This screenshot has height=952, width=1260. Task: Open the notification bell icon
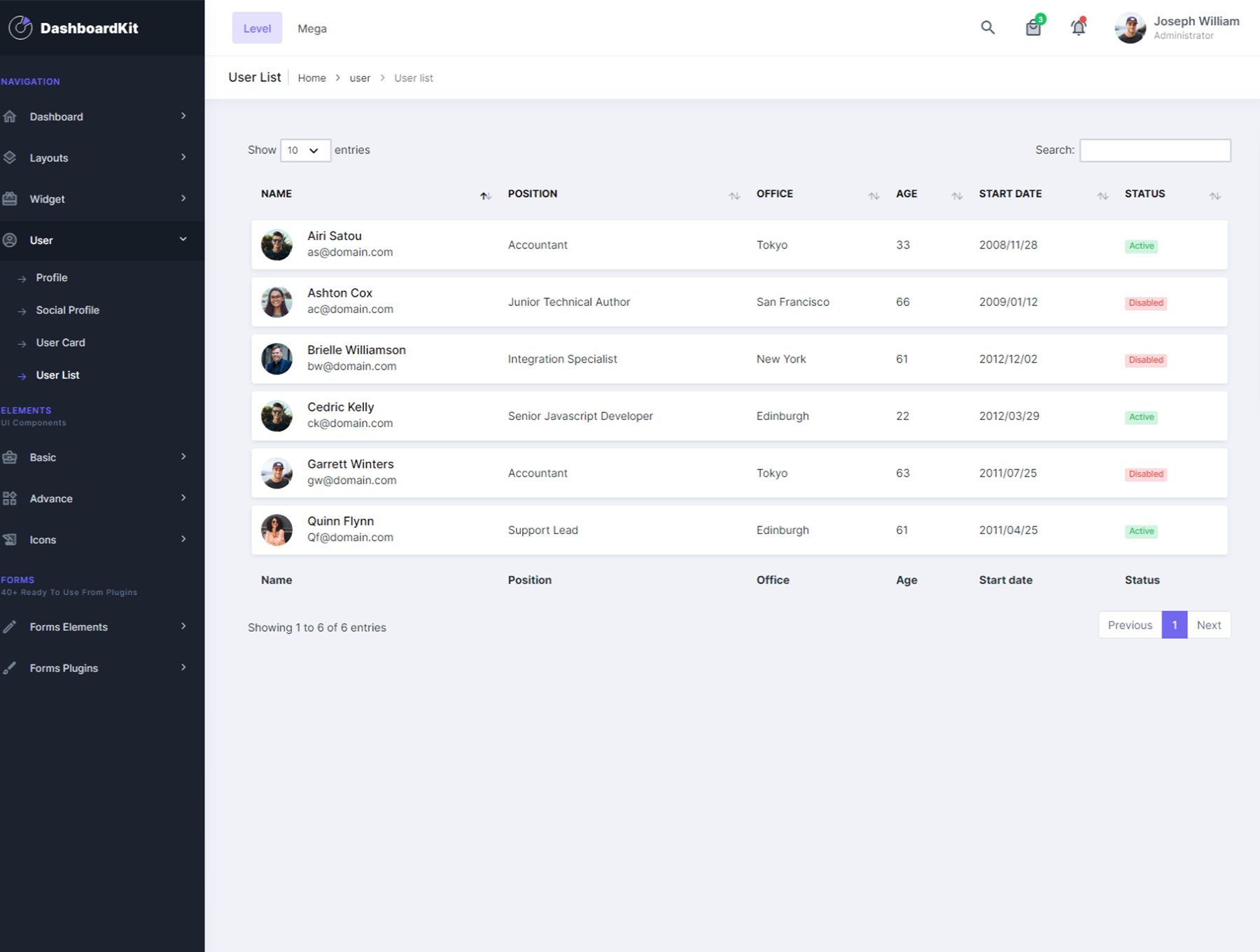pos(1079,27)
